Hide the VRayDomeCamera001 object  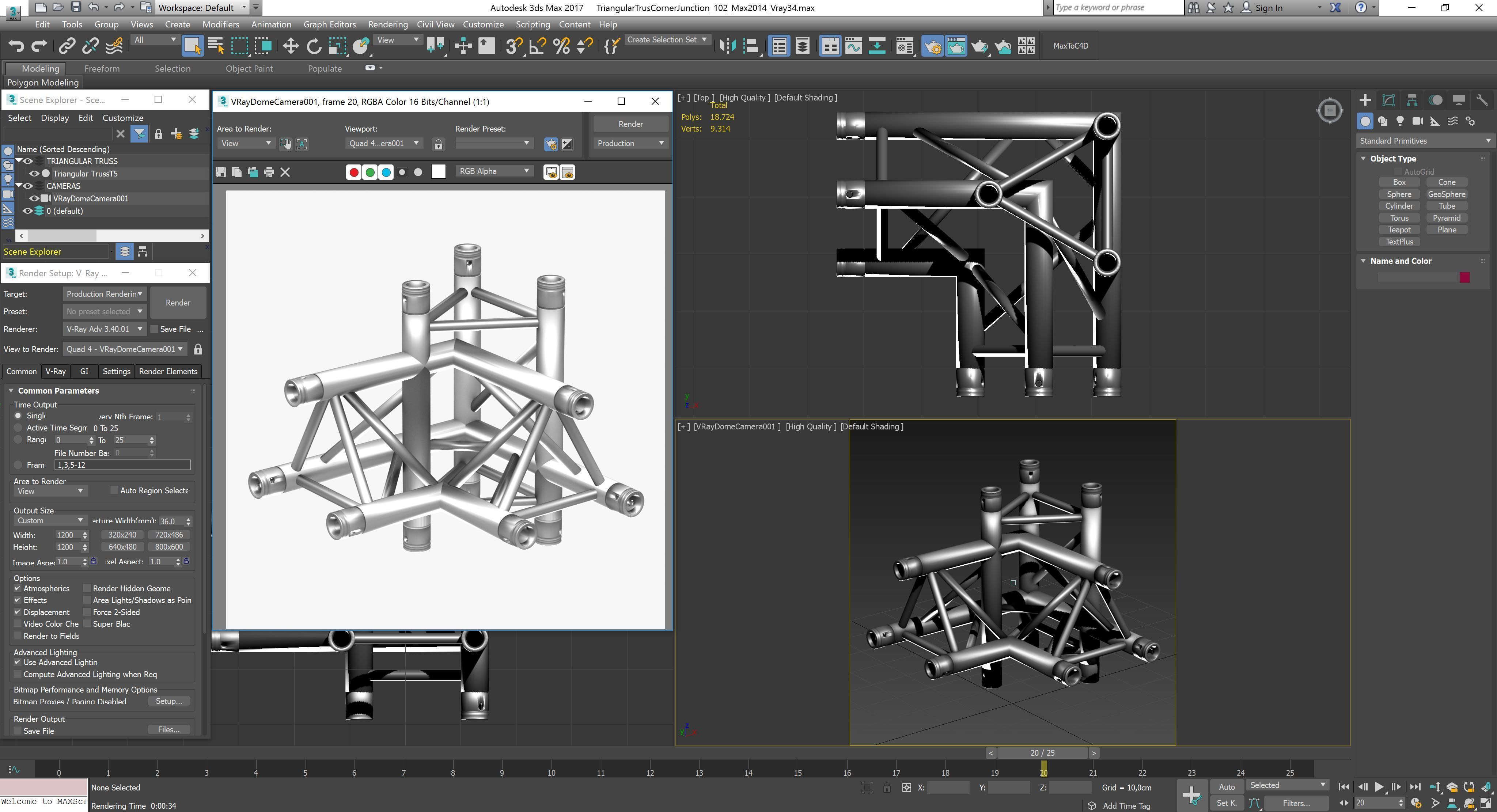pyautogui.click(x=34, y=199)
